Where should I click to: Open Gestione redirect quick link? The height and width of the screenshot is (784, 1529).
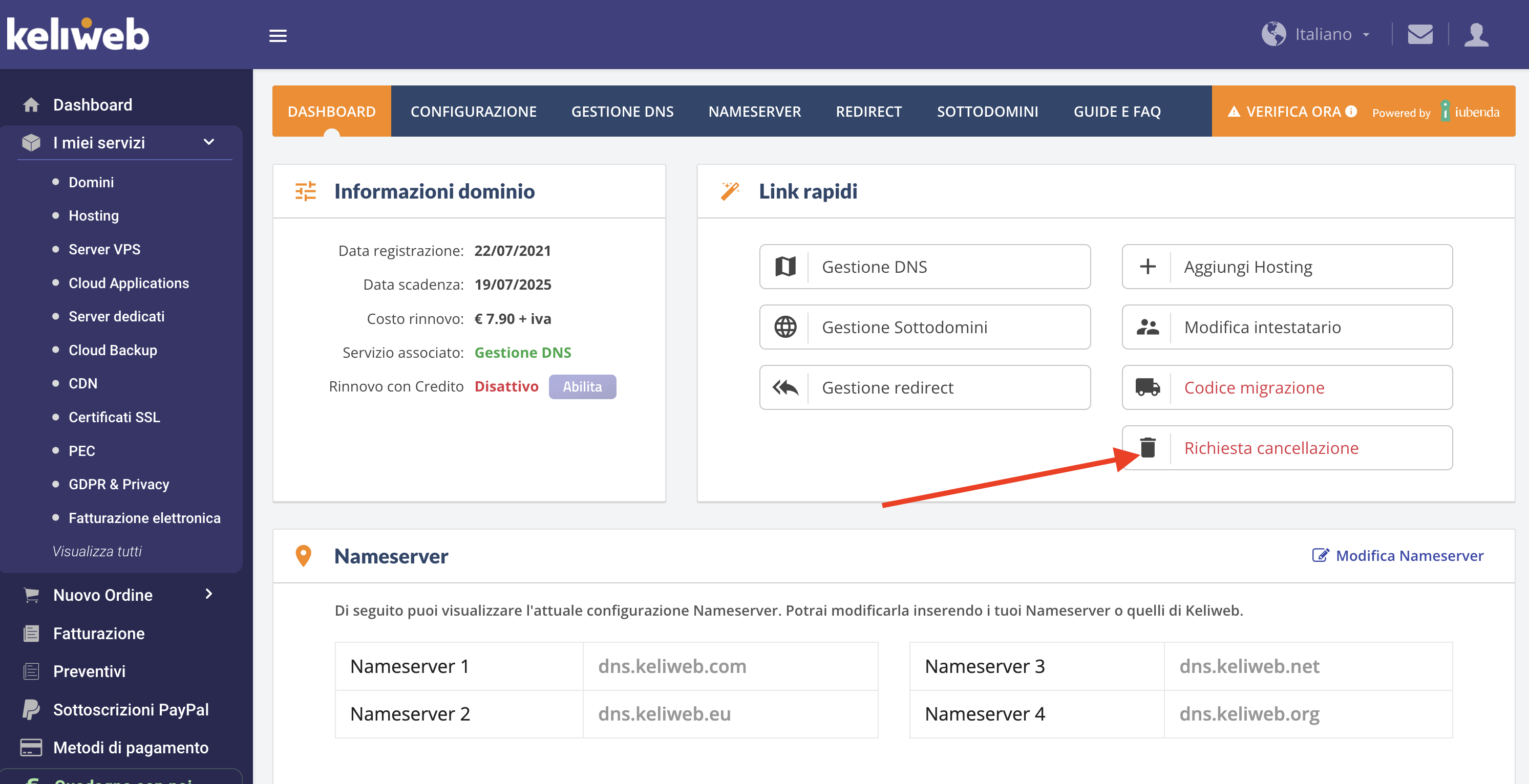[924, 388]
